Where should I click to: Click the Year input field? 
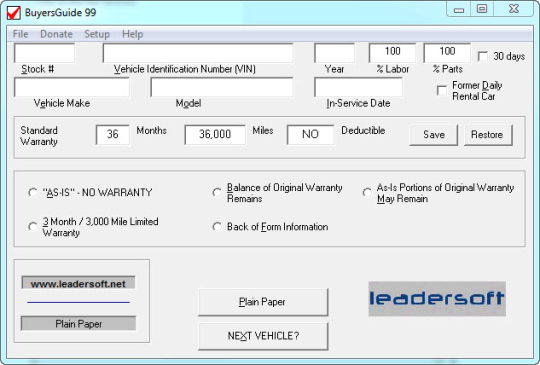[334, 53]
